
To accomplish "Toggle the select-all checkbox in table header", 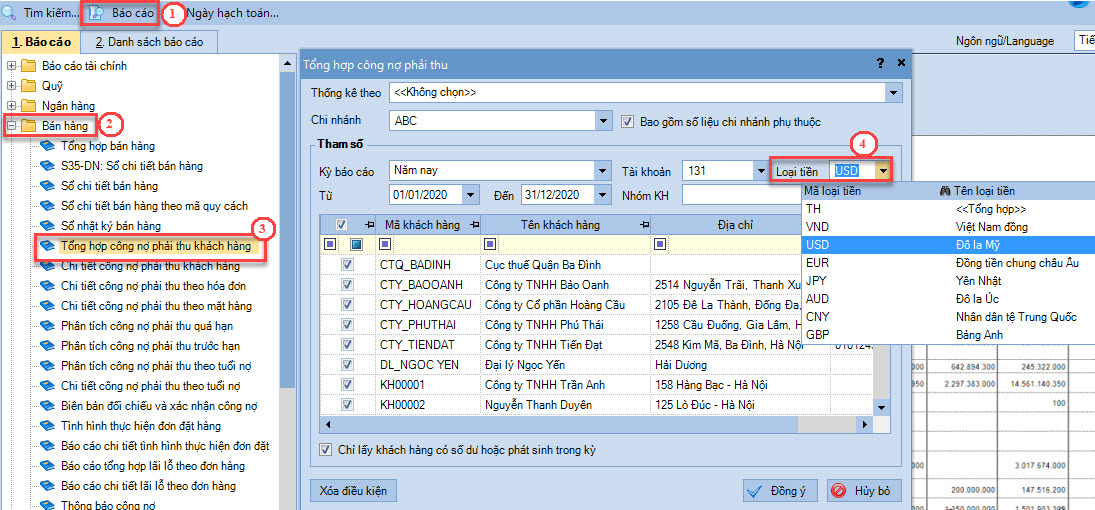I will click(x=341, y=224).
